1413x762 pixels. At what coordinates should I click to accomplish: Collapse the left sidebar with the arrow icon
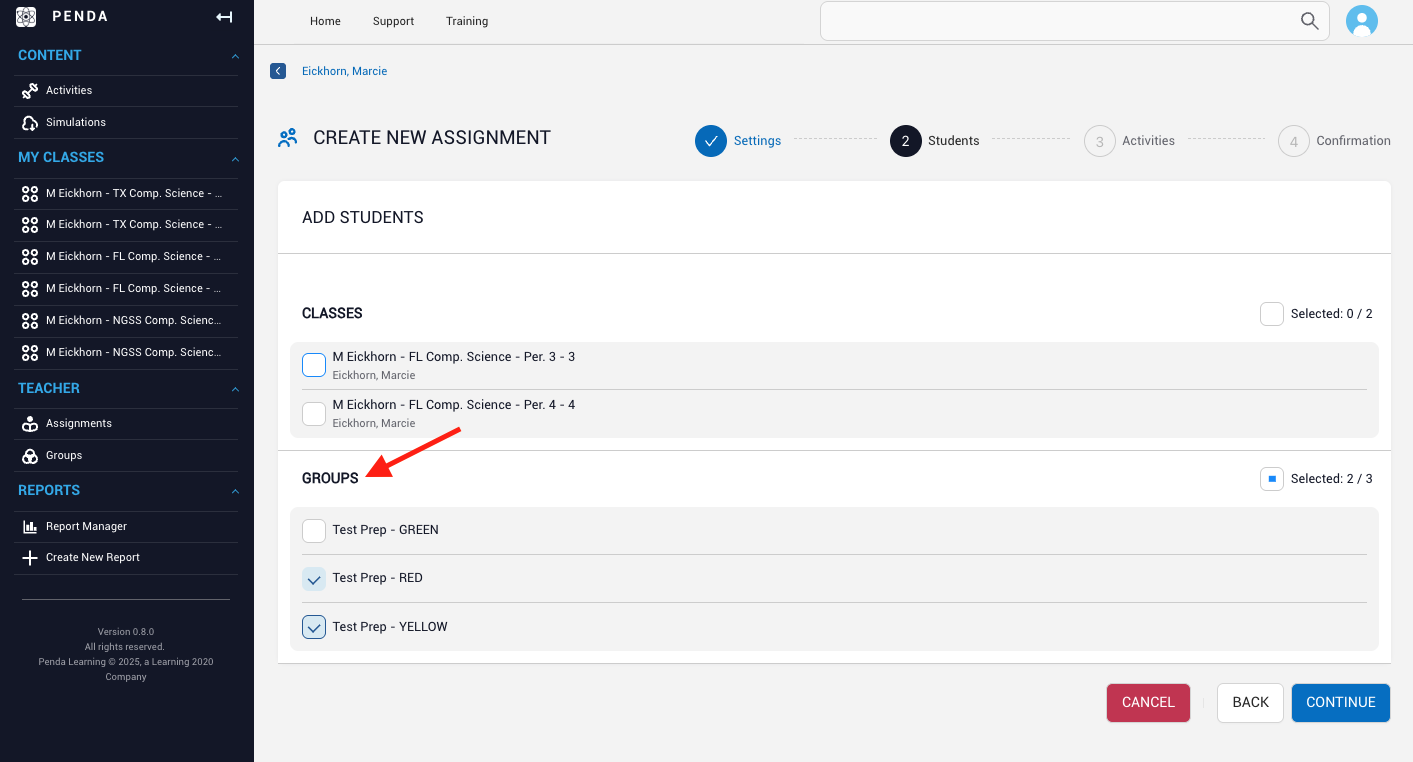click(x=224, y=16)
